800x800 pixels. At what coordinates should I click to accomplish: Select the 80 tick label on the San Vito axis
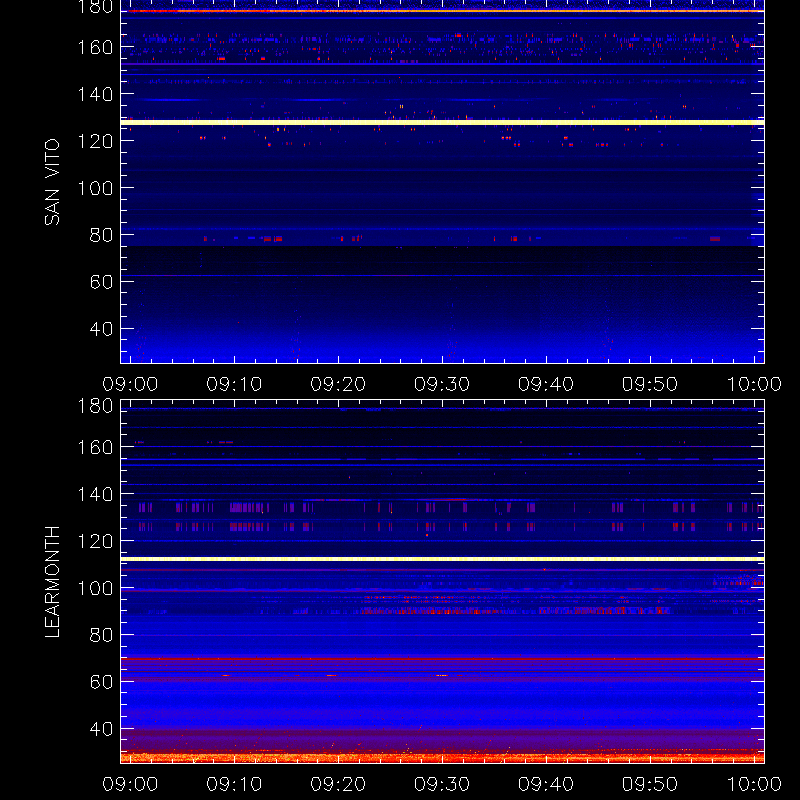coord(101,235)
